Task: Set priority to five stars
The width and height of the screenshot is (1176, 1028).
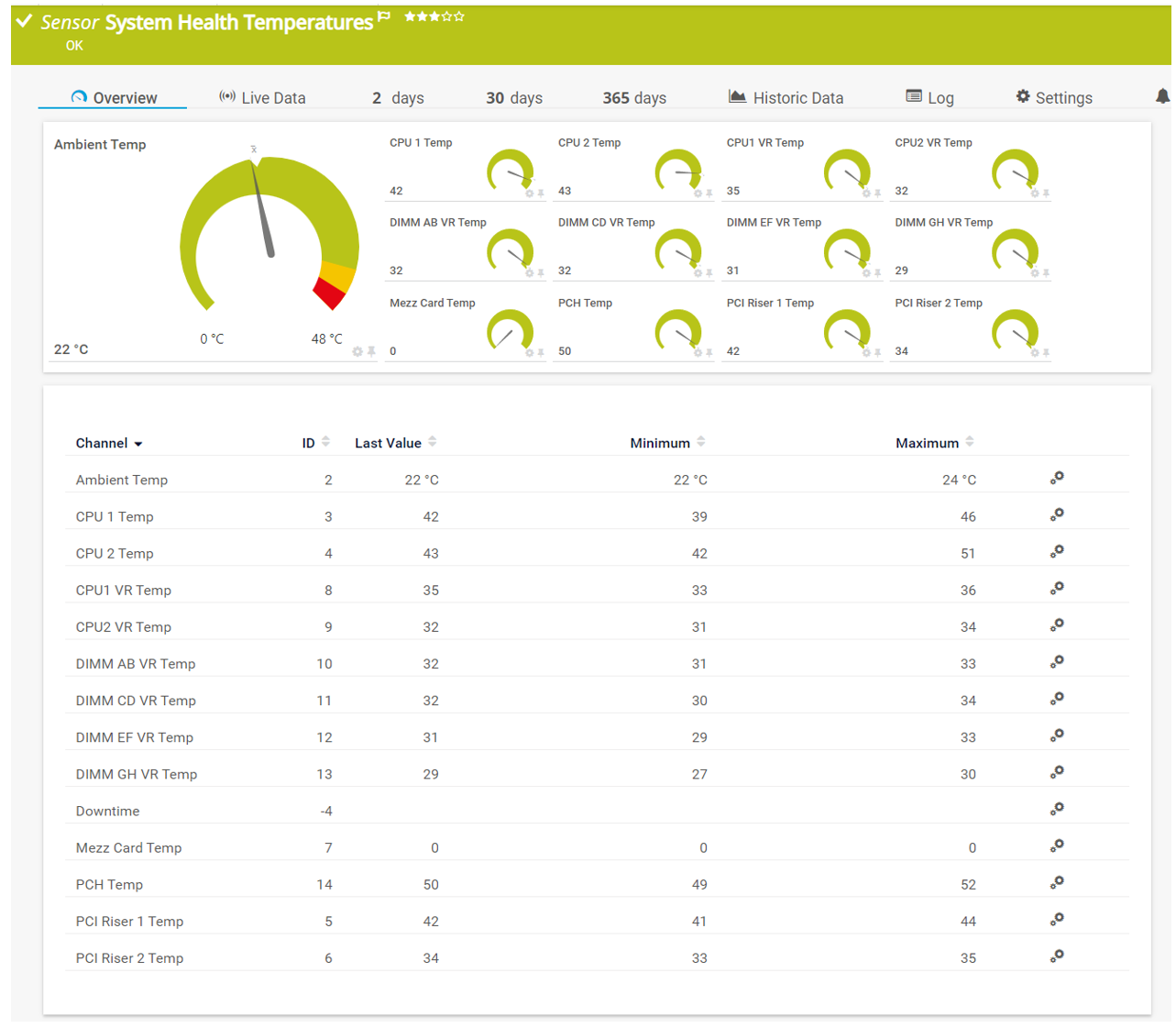Action: coord(459,17)
